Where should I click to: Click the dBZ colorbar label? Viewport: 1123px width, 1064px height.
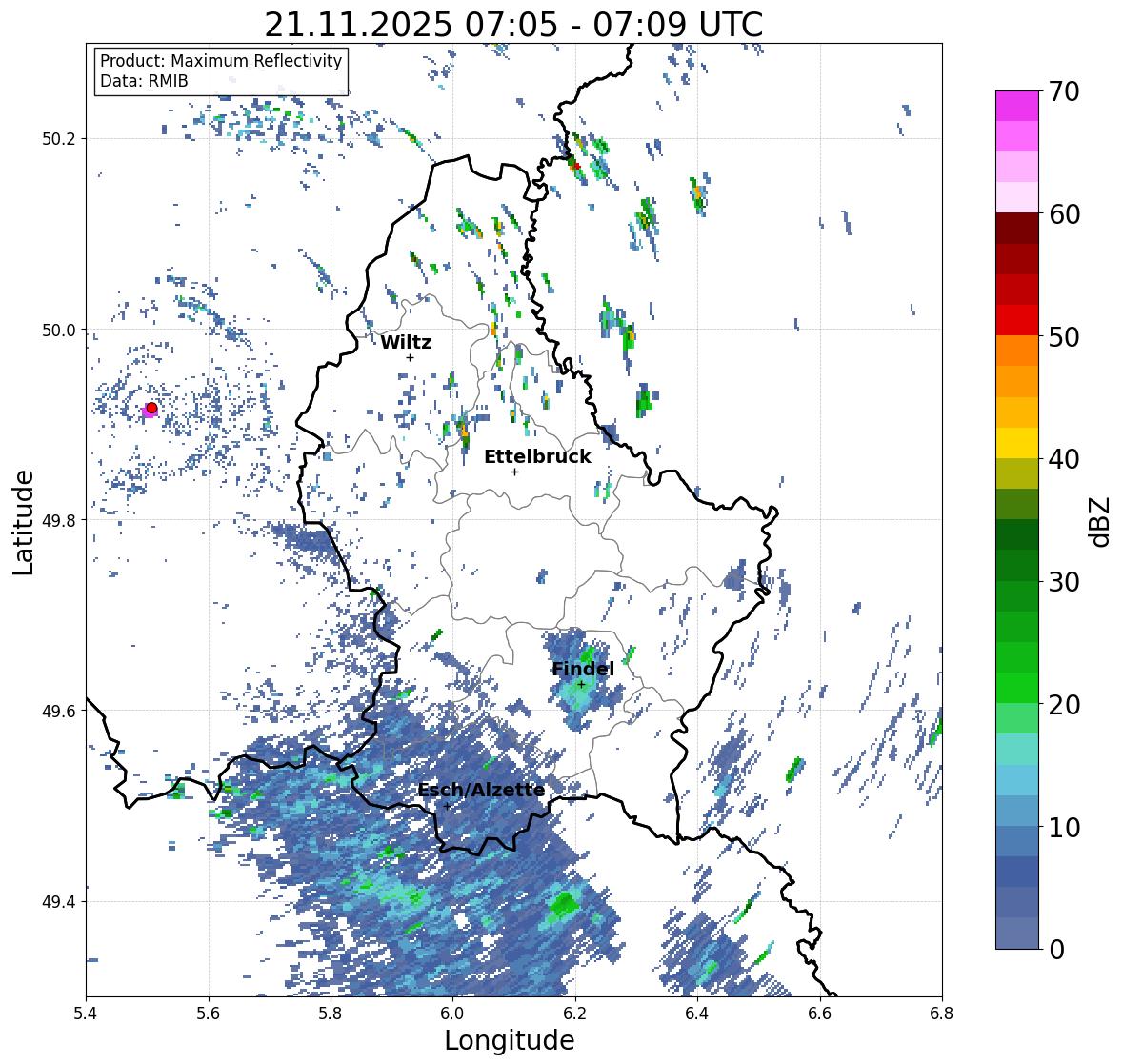(1101, 521)
